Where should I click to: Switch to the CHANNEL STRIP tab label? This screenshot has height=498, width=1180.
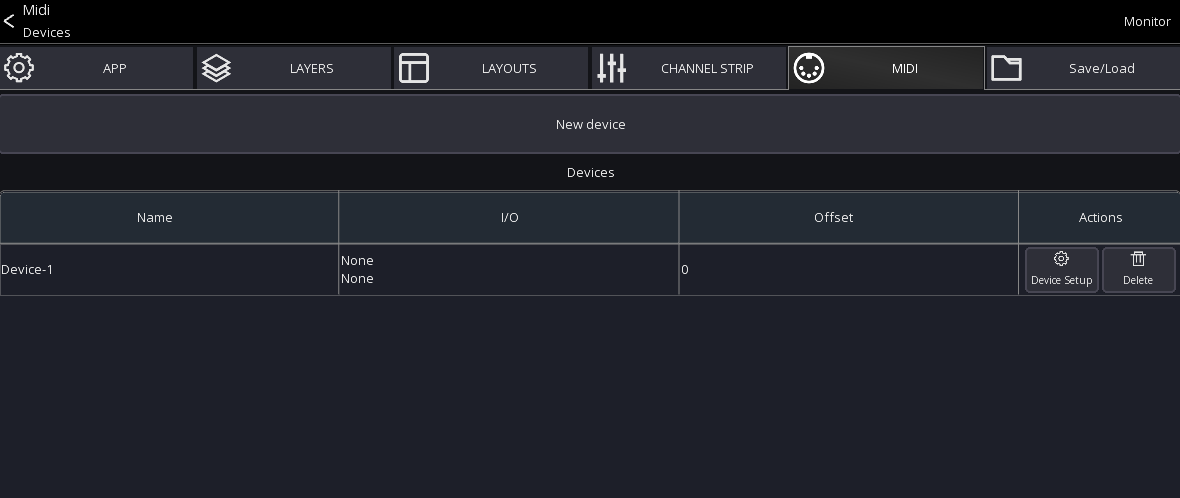tap(707, 69)
